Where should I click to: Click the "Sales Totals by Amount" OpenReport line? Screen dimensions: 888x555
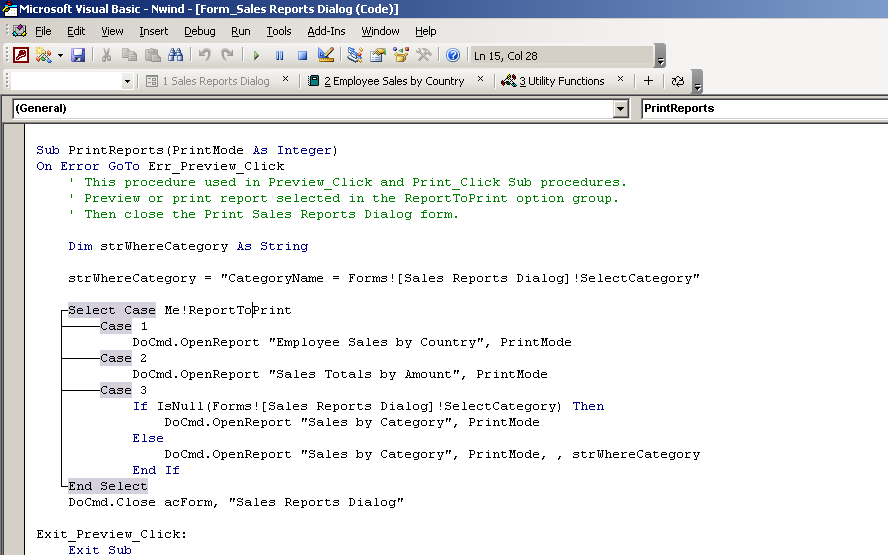340,374
